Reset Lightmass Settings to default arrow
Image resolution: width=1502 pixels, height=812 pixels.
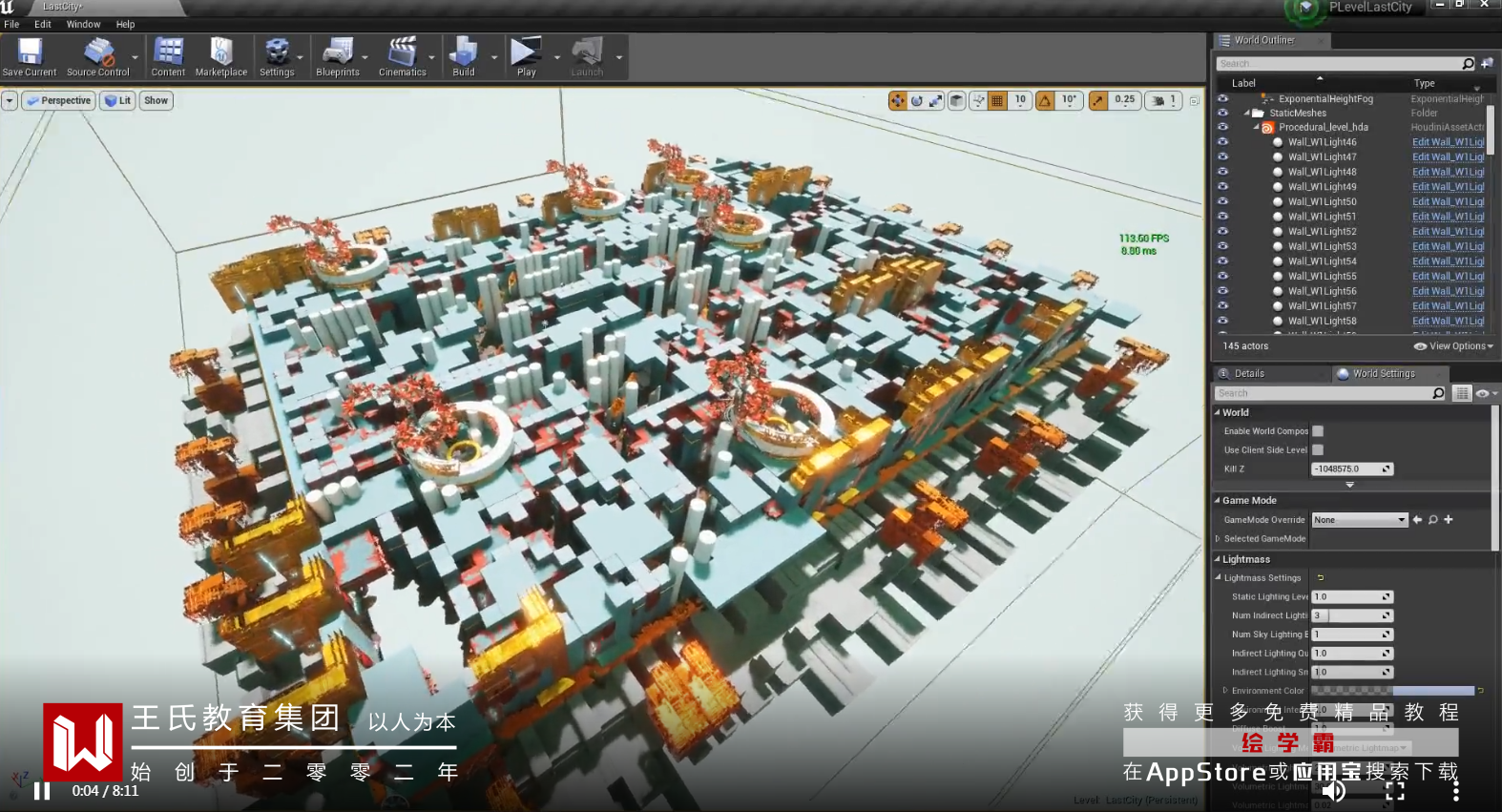[1321, 578]
